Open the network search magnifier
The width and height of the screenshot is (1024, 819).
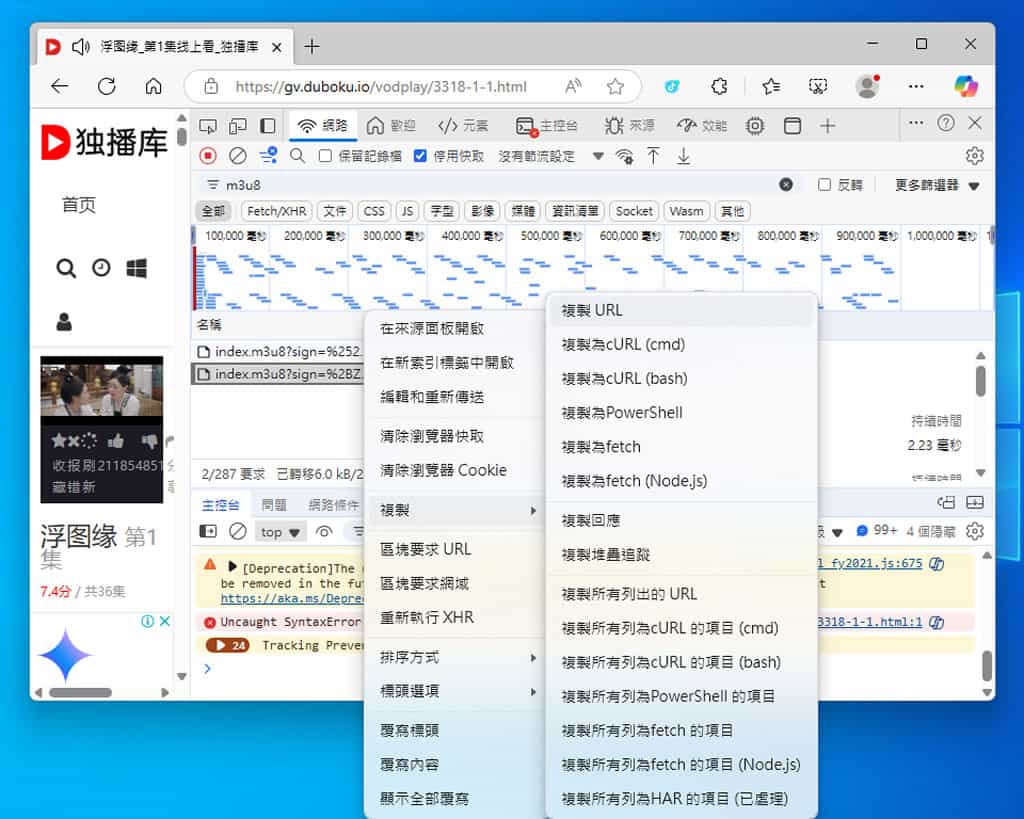(x=297, y=156)
